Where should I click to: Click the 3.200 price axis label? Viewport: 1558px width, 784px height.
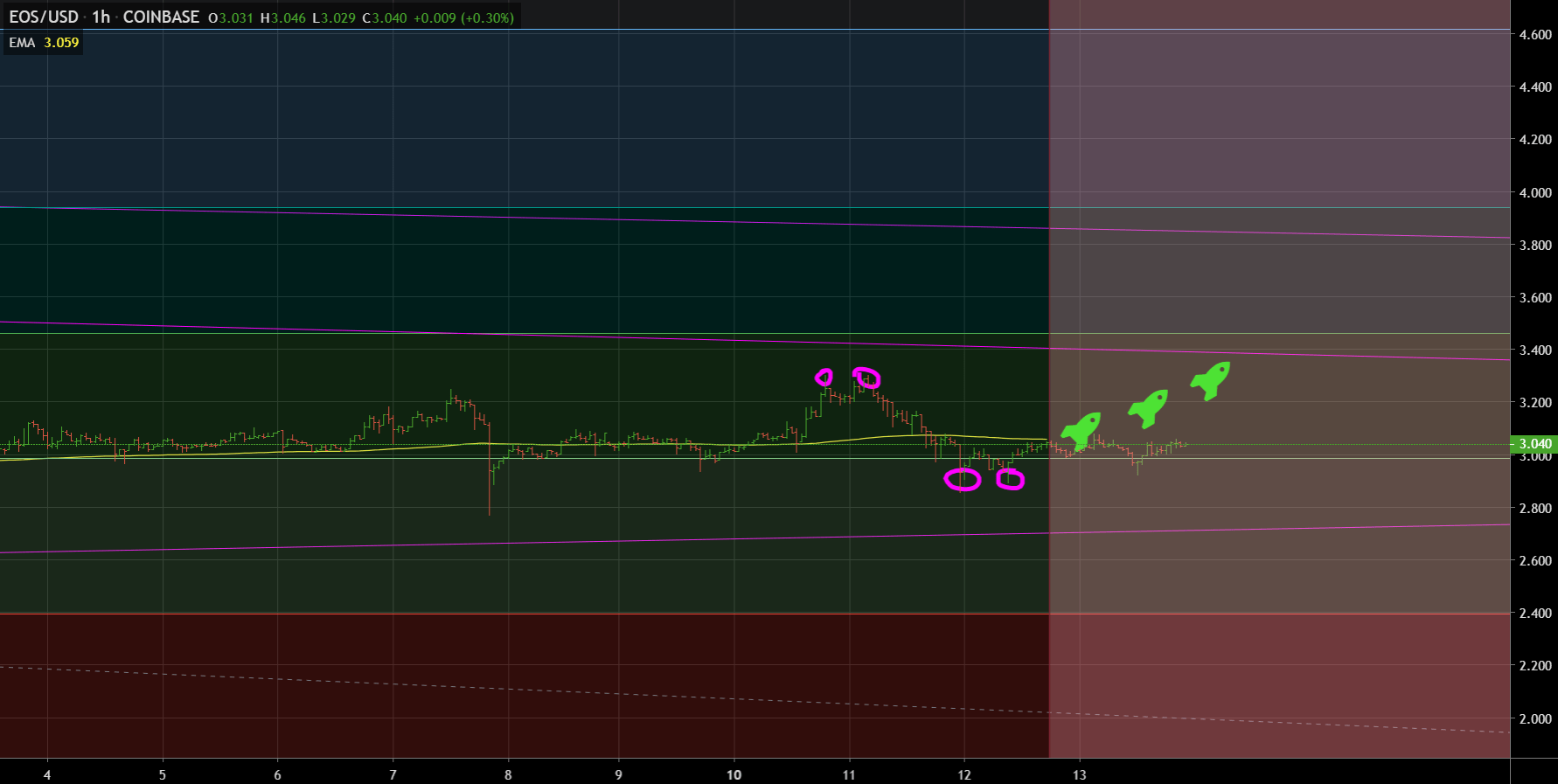coord(1536,403)
